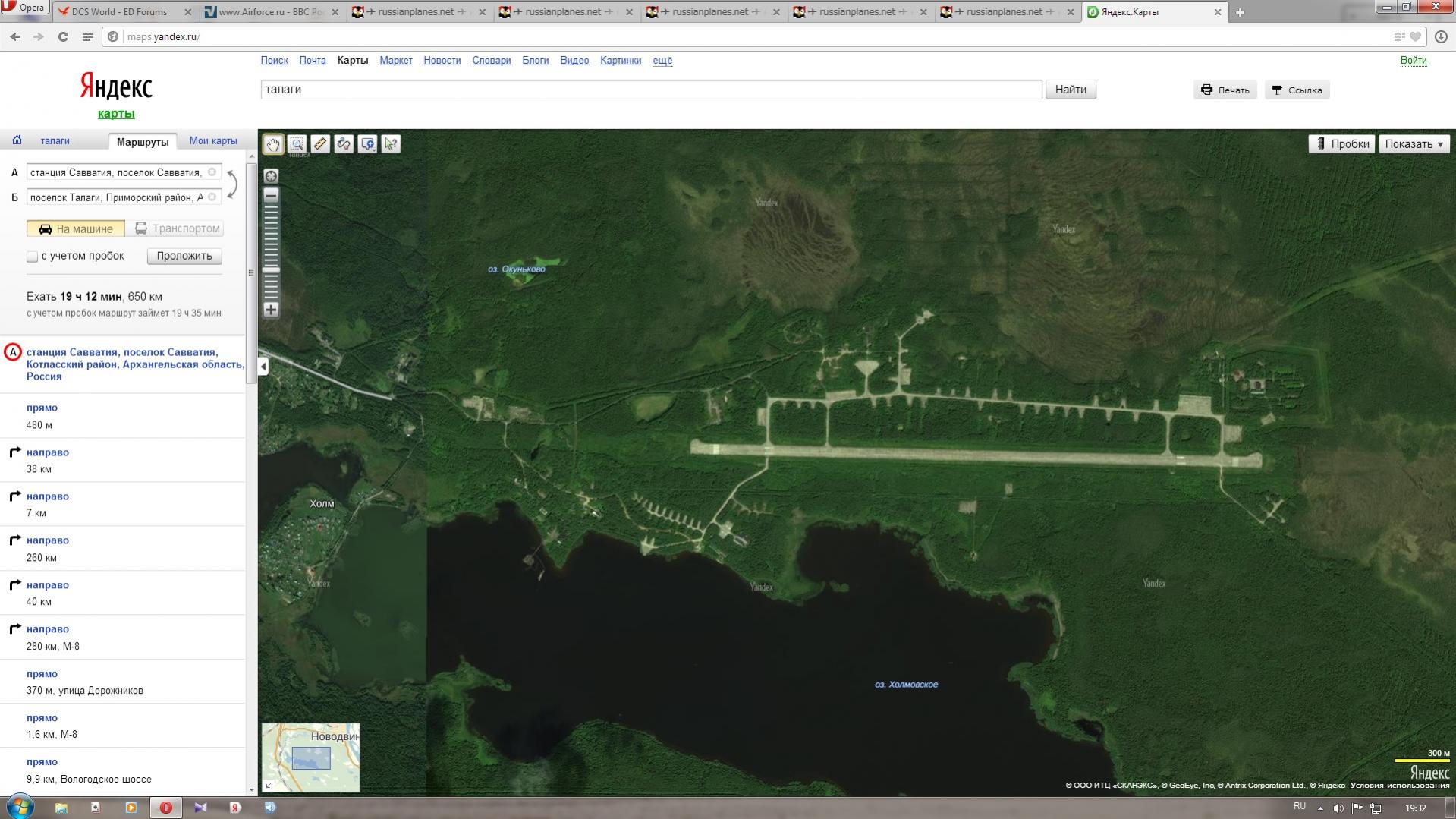This screenshot has height=819, width=1456.
Task: Open Картинки in the top menu
Action: coord(620,61)
